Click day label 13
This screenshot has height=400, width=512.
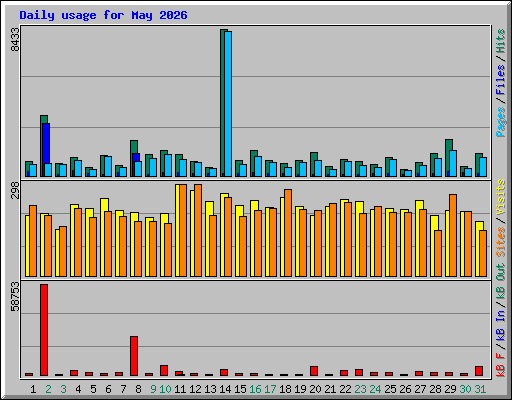coord(210,389)
